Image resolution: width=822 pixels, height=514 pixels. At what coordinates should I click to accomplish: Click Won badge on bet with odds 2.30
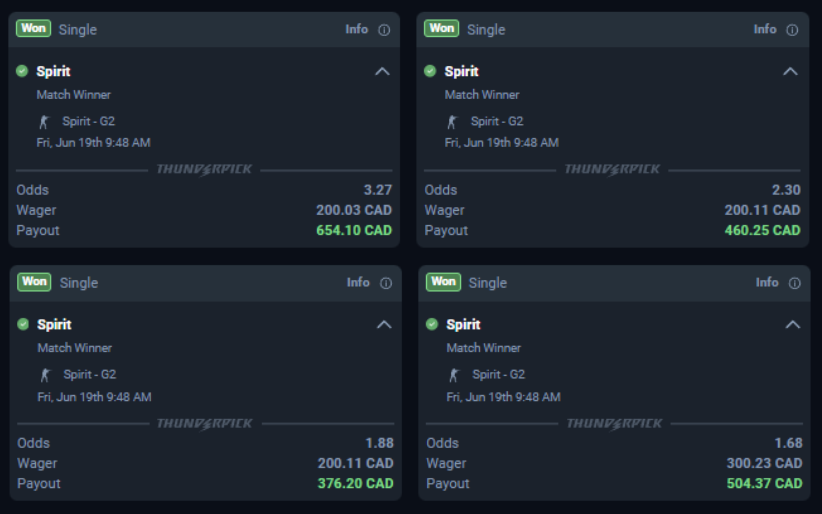click(441, 28)
